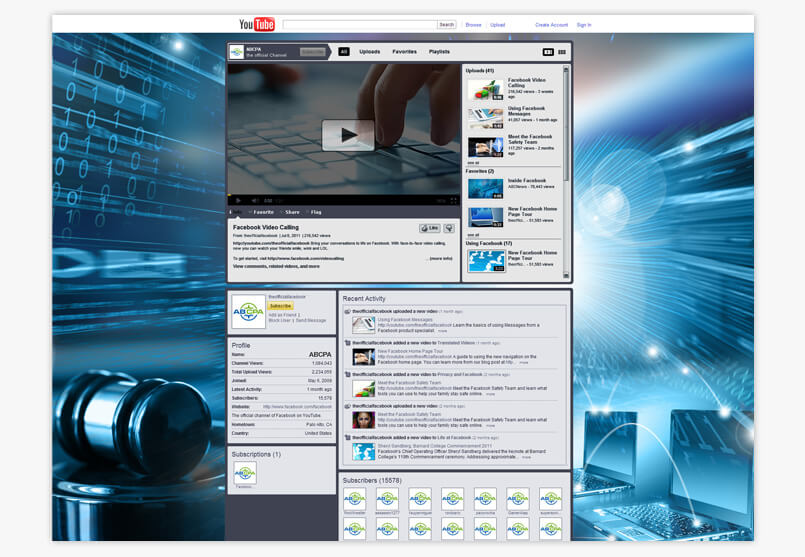Viewport: 805px width, 557px height.
Task: Click the Translated Videos playlist link
Action: pos(456,342)
